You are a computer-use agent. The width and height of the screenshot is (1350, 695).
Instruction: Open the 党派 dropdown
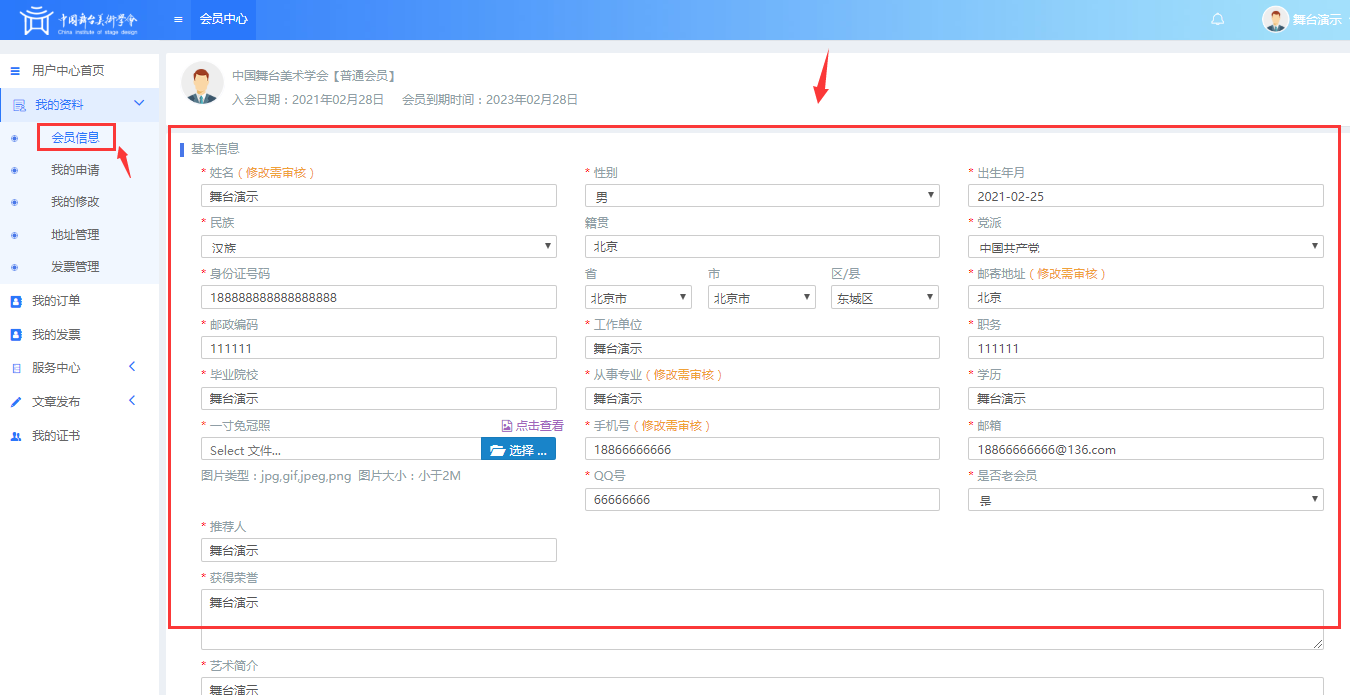point(1145,246)
